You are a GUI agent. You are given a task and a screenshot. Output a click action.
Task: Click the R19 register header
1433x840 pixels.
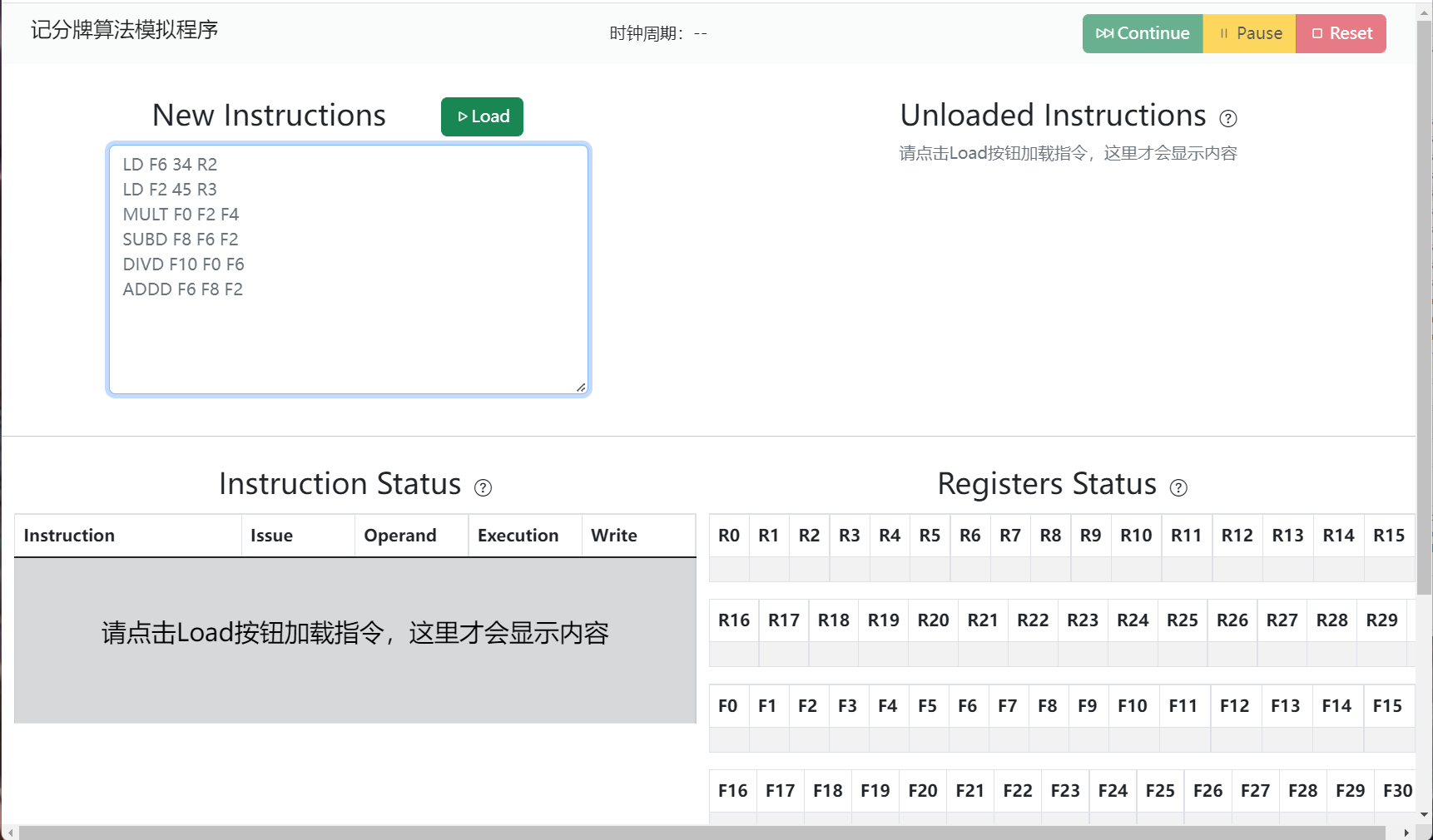(x=883, y=620)
